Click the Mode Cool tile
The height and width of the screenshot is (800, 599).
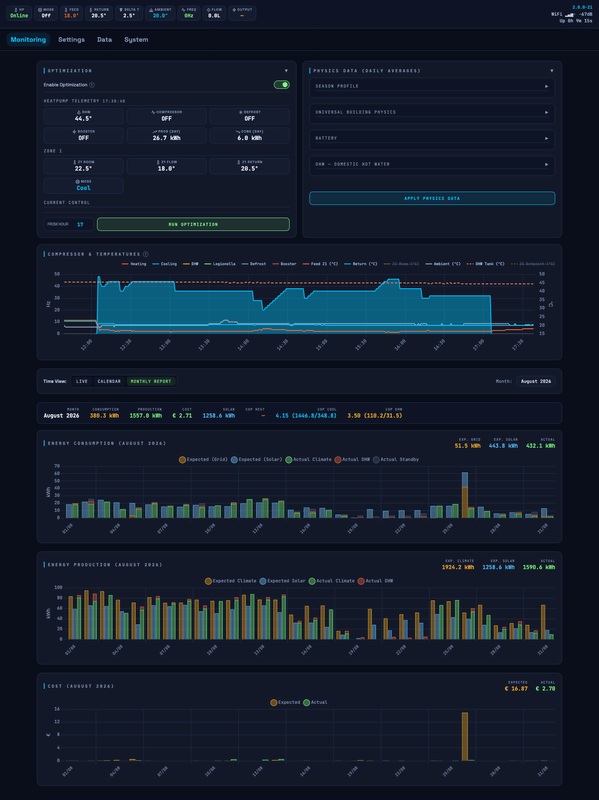84,185
